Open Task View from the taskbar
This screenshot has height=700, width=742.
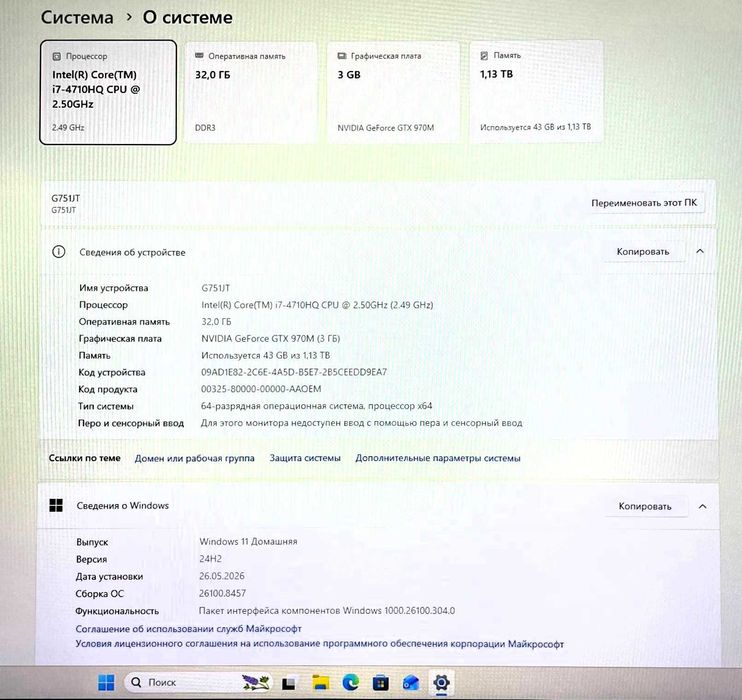coord(288,683)
